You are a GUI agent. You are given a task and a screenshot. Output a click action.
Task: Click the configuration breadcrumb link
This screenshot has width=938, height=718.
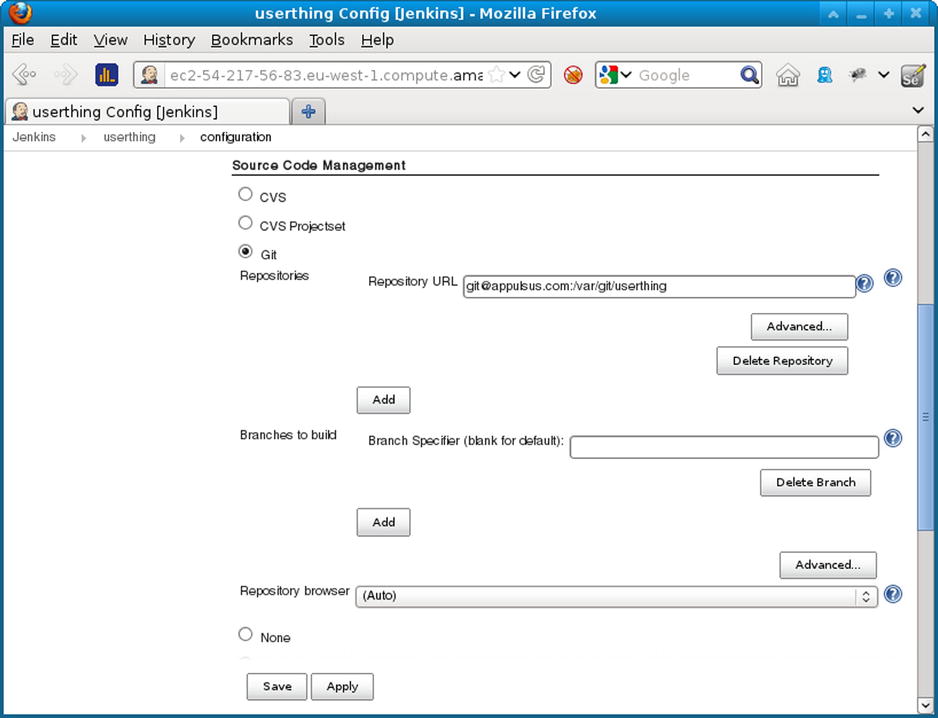coord(236,138)
